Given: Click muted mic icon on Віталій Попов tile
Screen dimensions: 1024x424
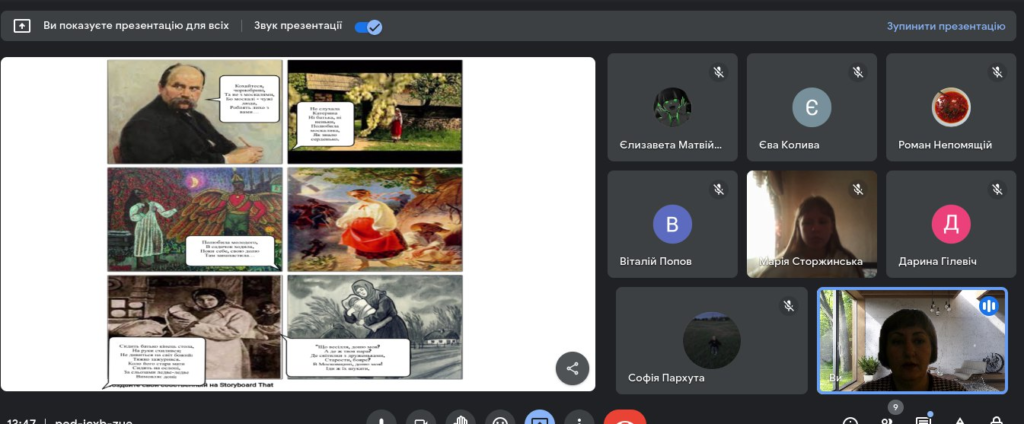Looking at the screenshot, I should pyautogui.click(x=718, y=189).
